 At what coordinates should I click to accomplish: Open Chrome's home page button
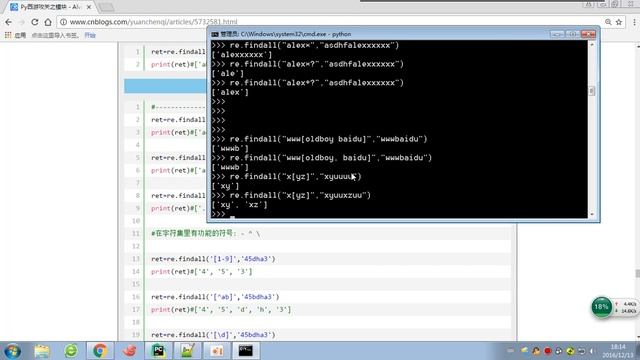point(48,22)
